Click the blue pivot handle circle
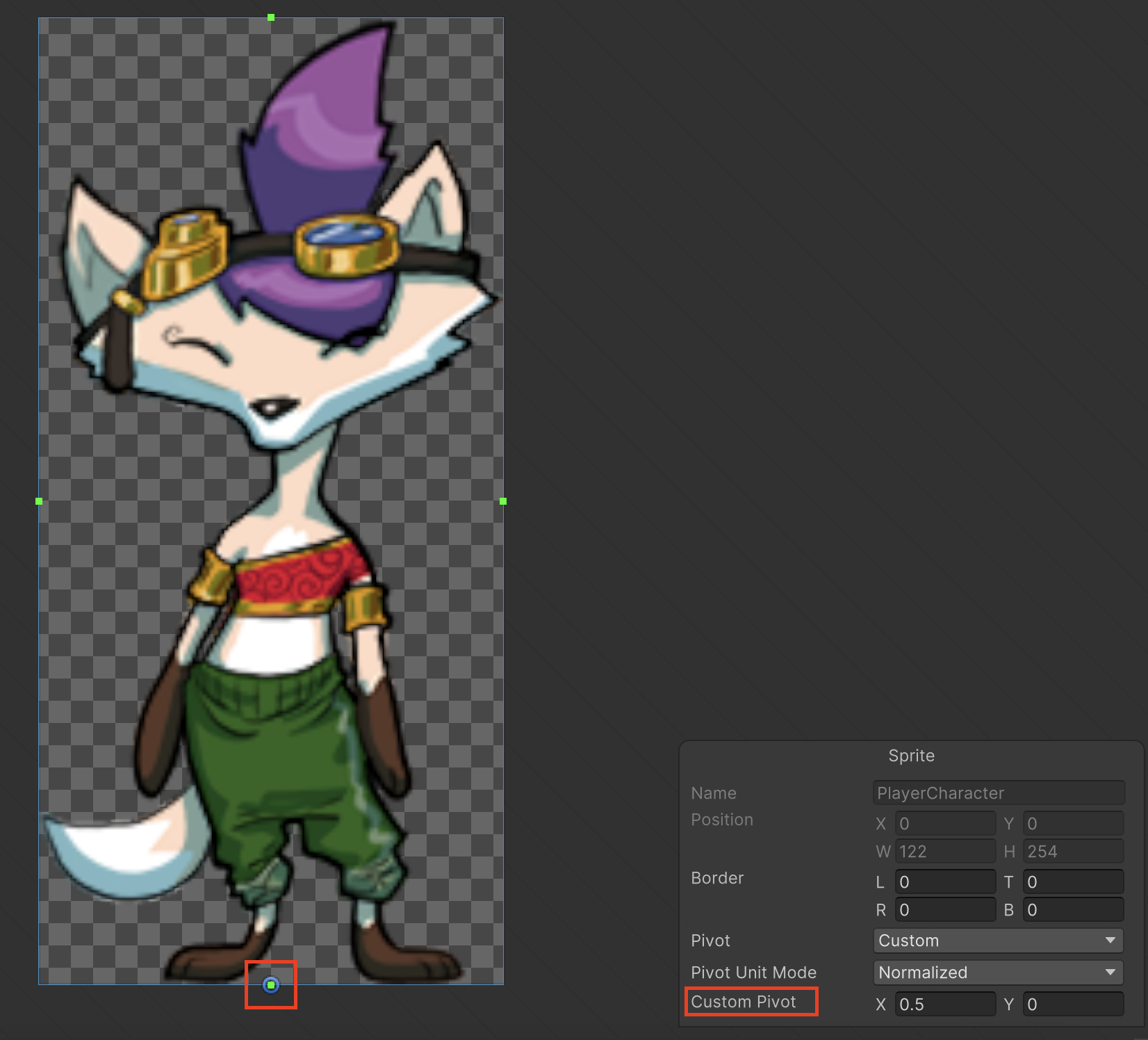This screenshot has height=1040, width=1148. (x=271, y=984)
